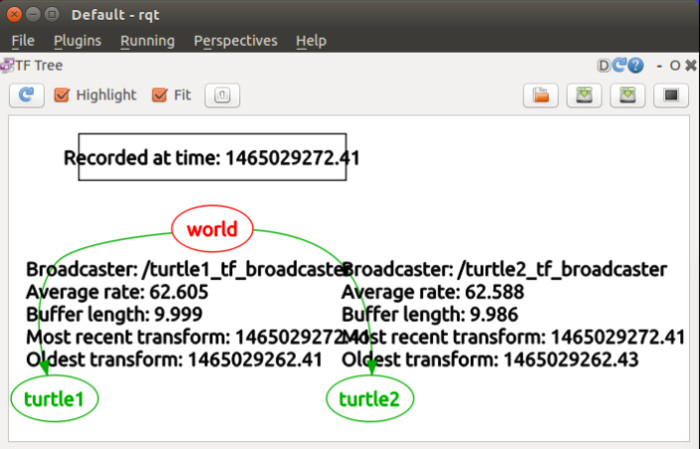The width and height of the screenshot is (700, 449).
Task: Select the turtle2 frame node
Action: click(x=370, y=400)
